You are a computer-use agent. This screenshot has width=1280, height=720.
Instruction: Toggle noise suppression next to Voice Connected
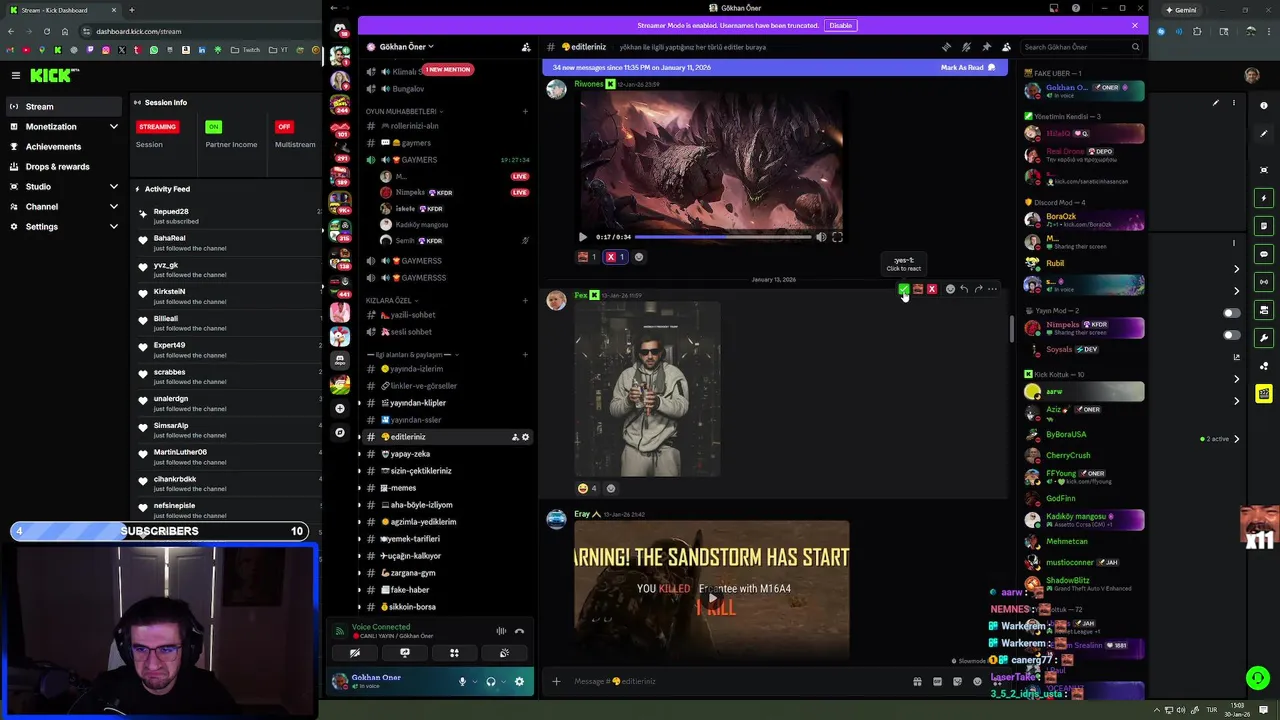(501, 631)
